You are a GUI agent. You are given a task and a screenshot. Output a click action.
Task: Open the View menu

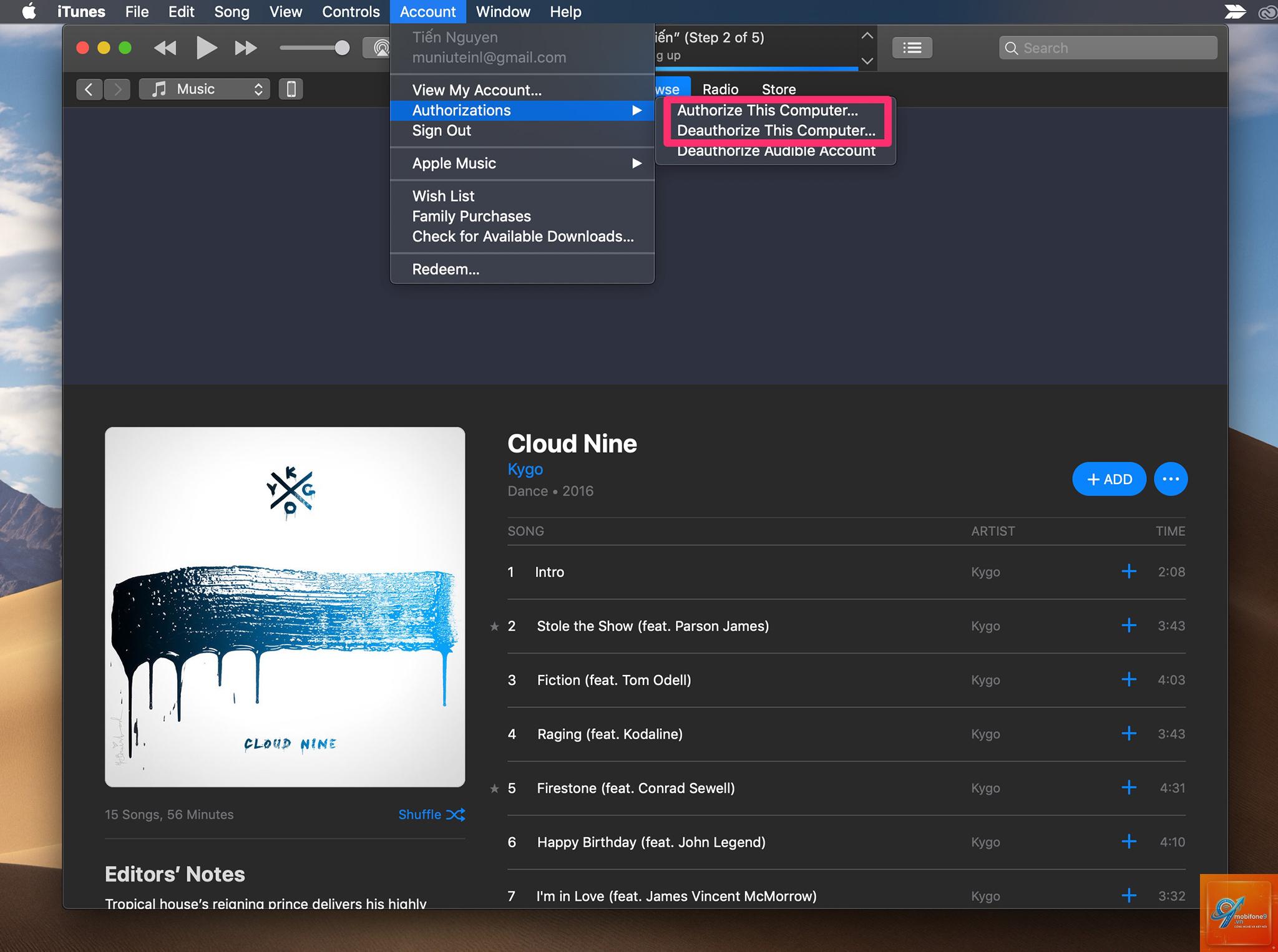pos(286,12)
